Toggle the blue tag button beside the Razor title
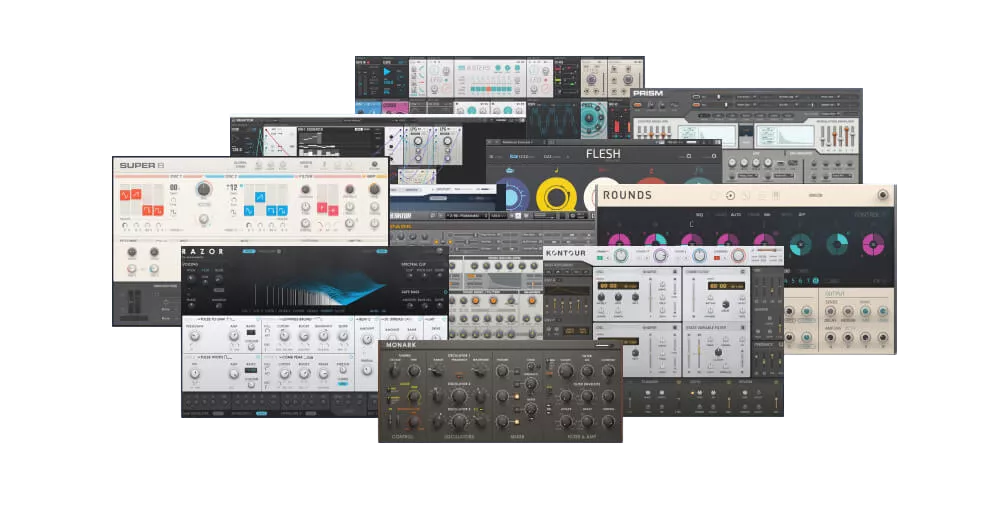The image size is (1008, 508). click(x=249, y=251)
